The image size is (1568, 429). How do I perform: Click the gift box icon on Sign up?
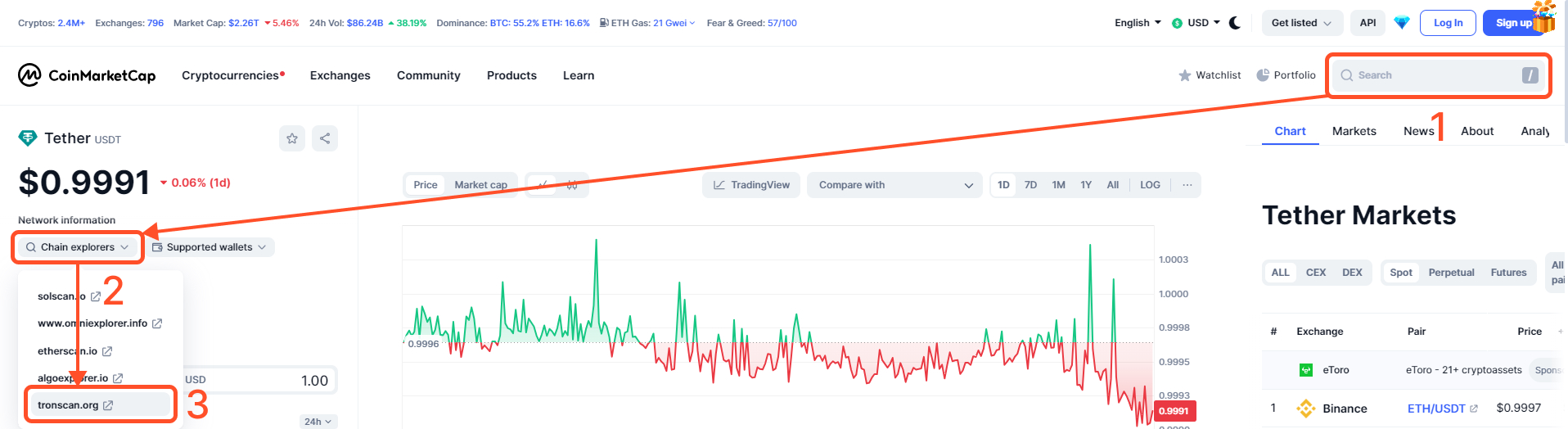tap(1544, 16)
